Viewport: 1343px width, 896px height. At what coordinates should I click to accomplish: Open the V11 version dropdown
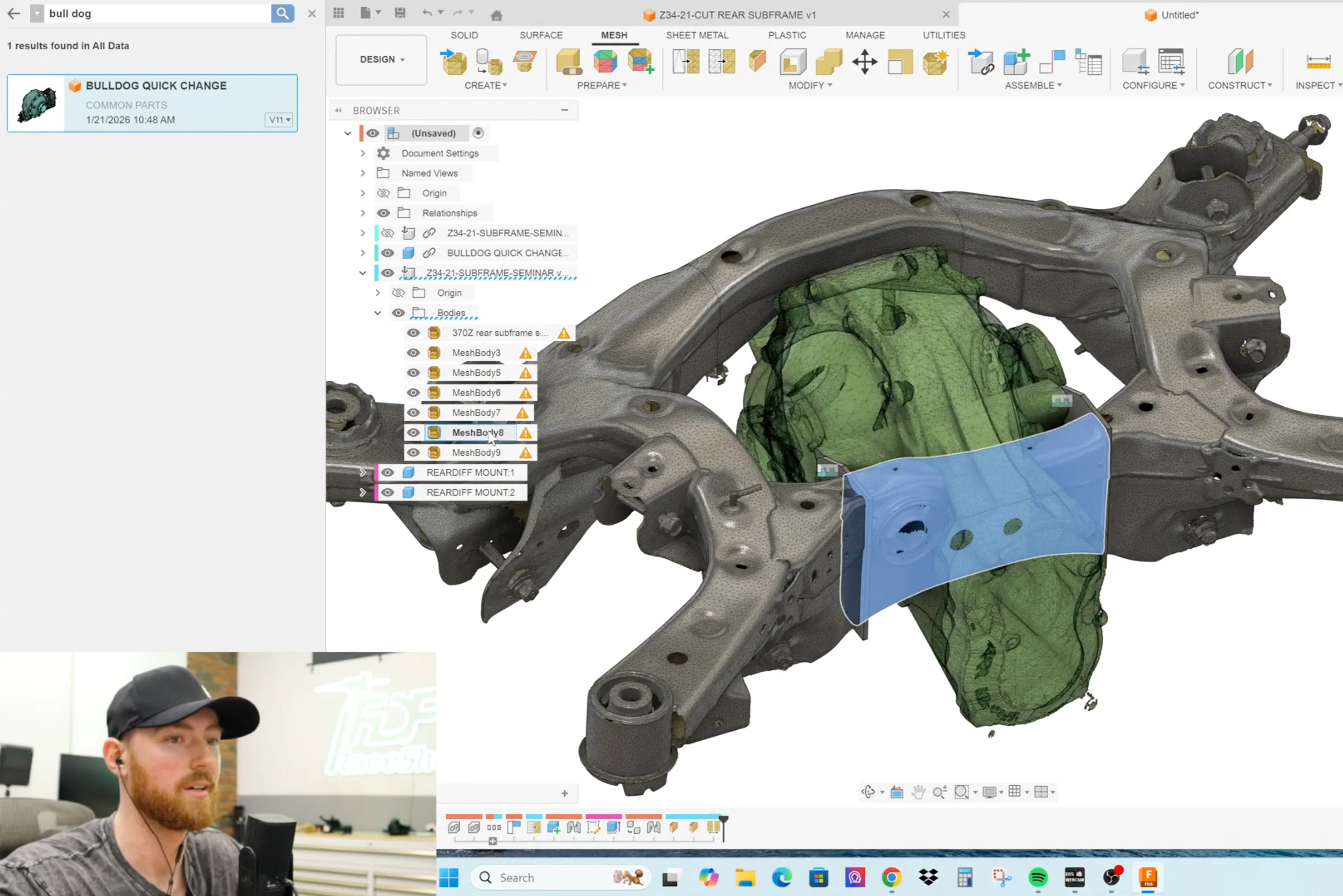279,119
